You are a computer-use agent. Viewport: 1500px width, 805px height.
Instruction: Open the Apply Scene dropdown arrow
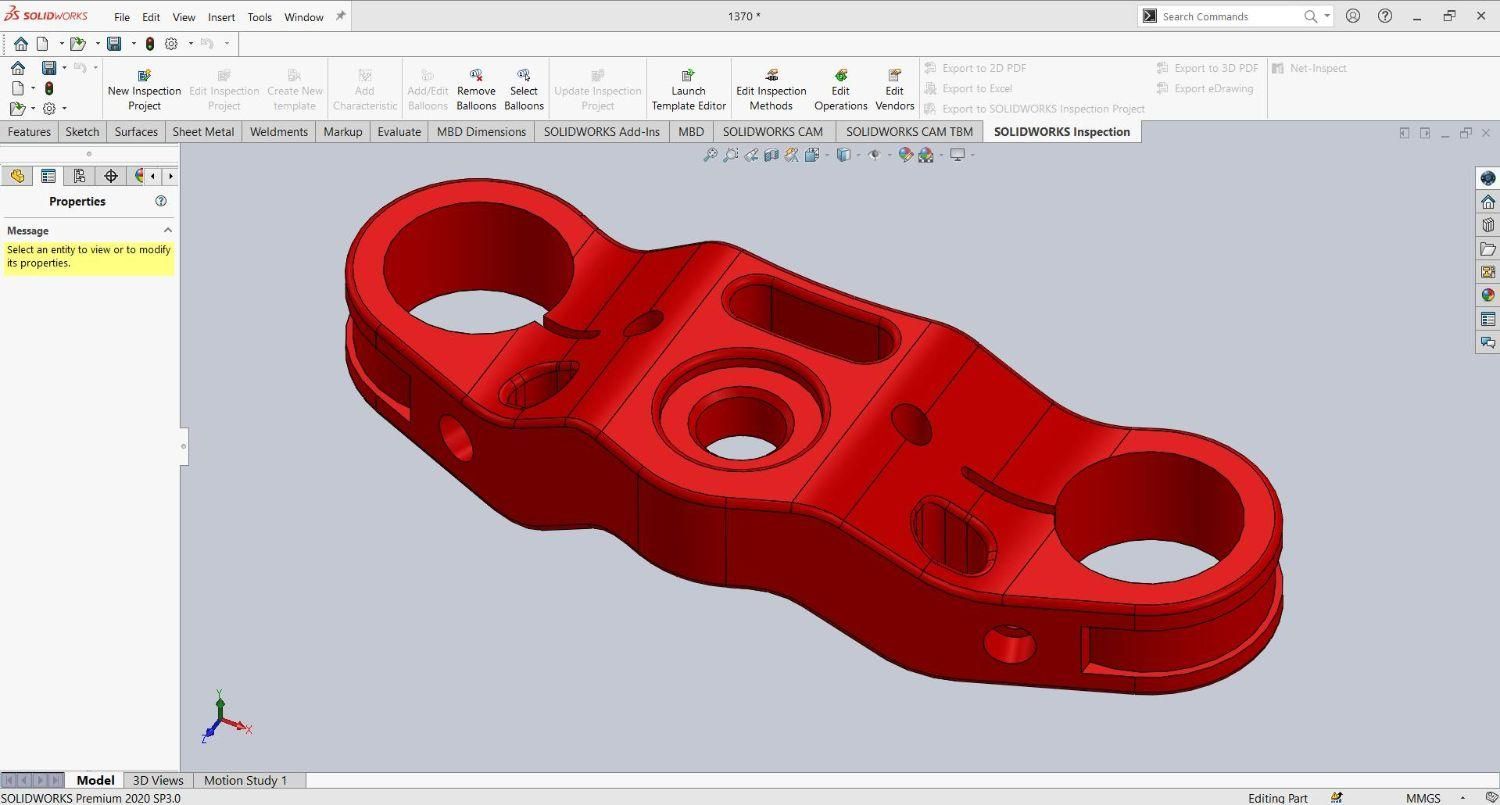[x=940, y=155]
